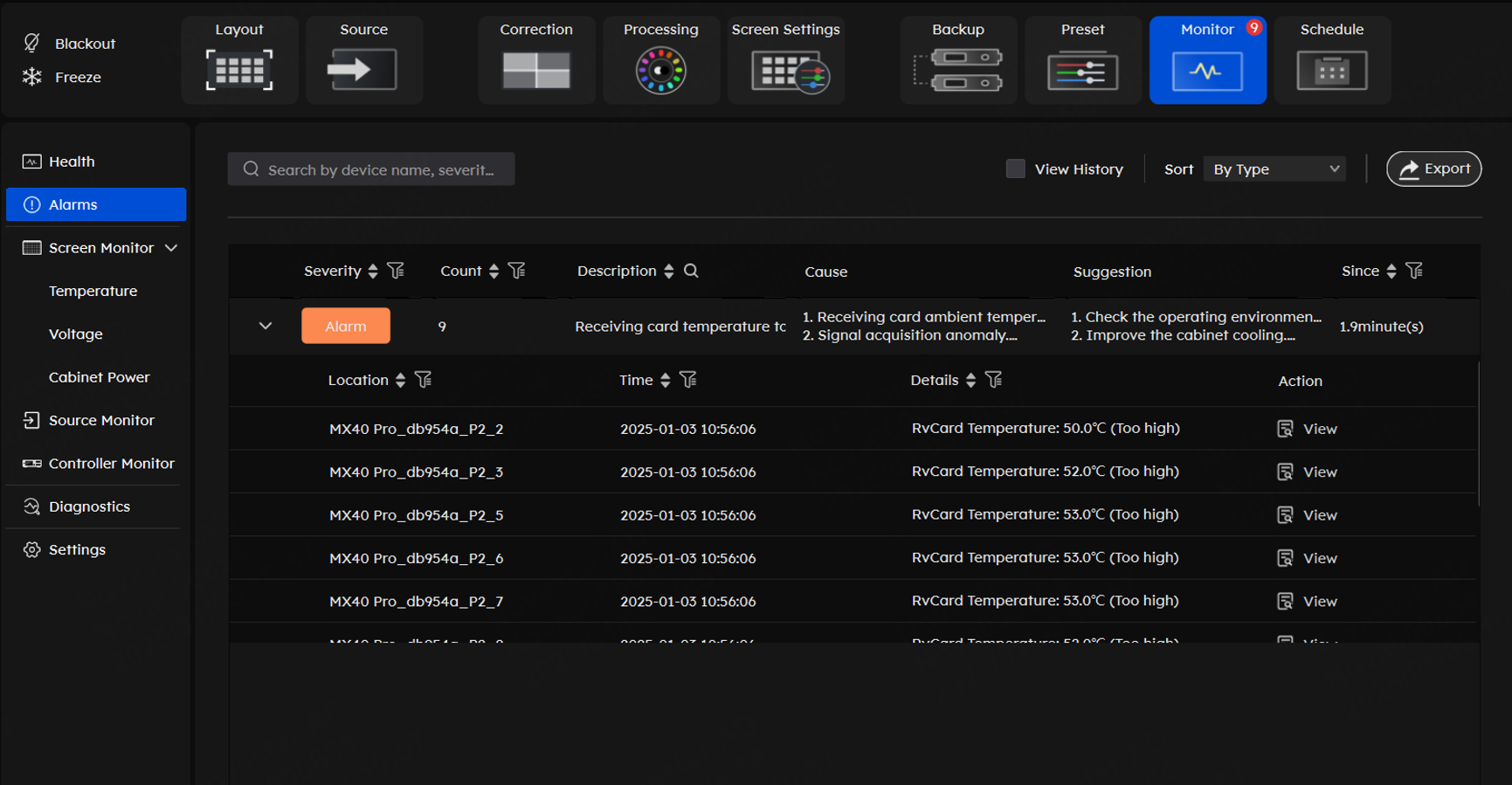Go to Health in the sidebar
Screen dimensions: 1512x785
72,162
